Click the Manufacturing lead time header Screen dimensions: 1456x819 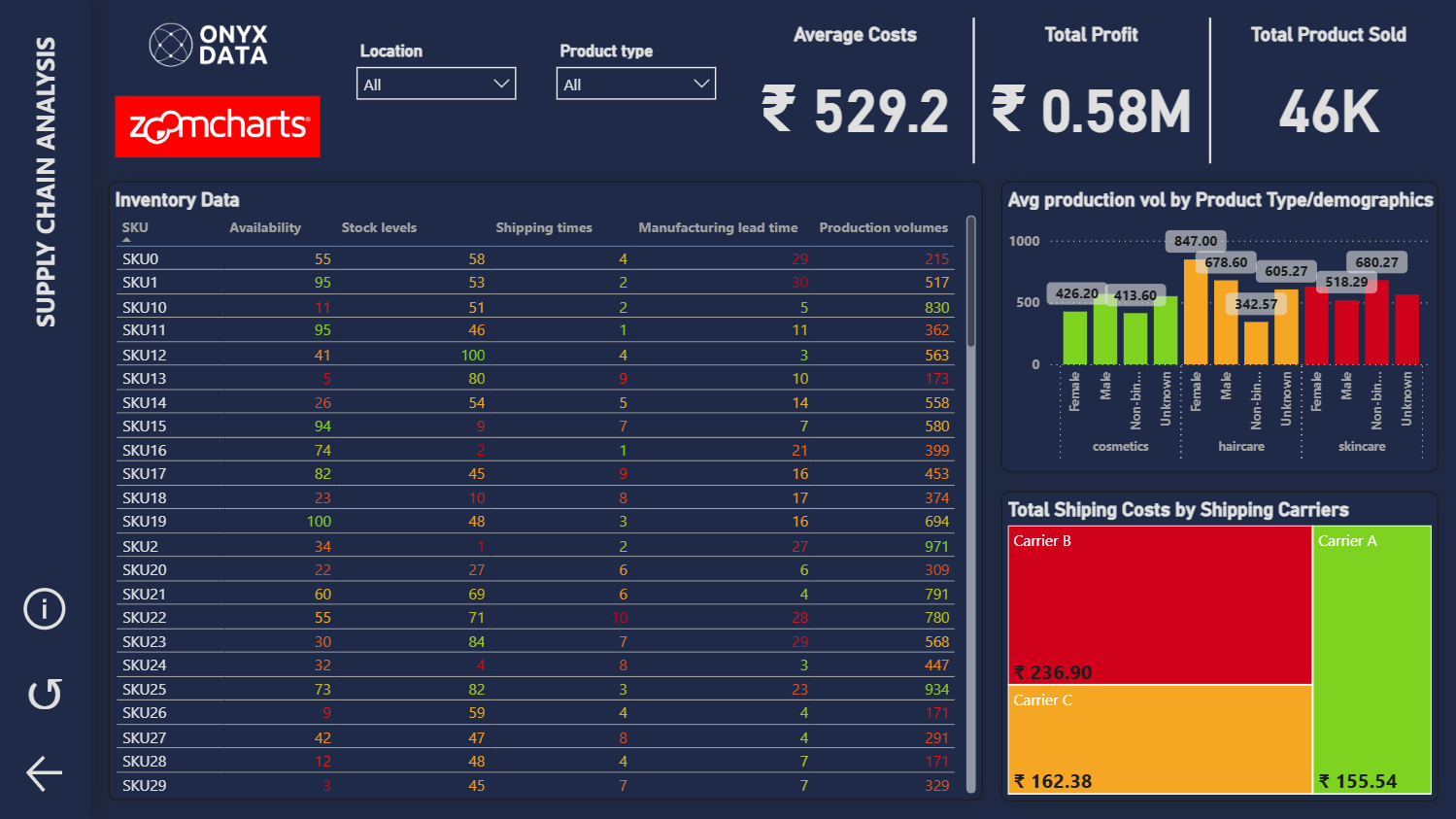(718, 227)
